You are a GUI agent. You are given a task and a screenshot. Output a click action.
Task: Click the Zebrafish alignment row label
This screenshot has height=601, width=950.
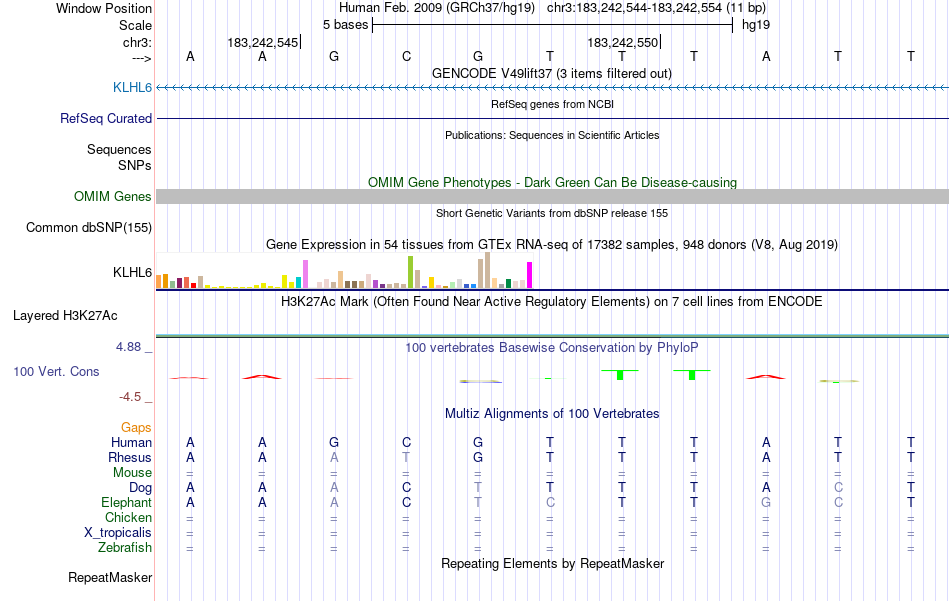coord(125,548)
